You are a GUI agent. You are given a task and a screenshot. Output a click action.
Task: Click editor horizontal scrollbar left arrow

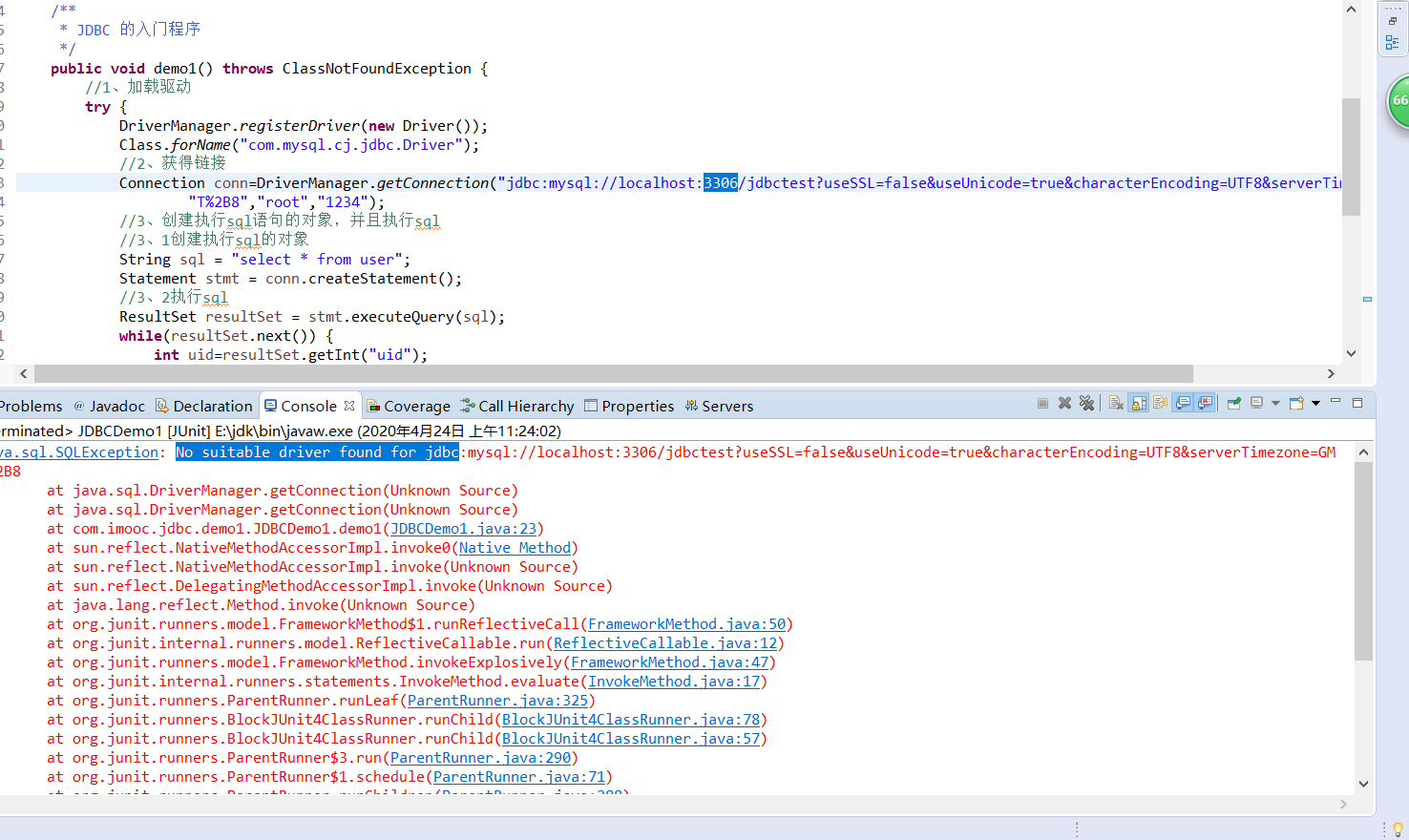point(24,373)
